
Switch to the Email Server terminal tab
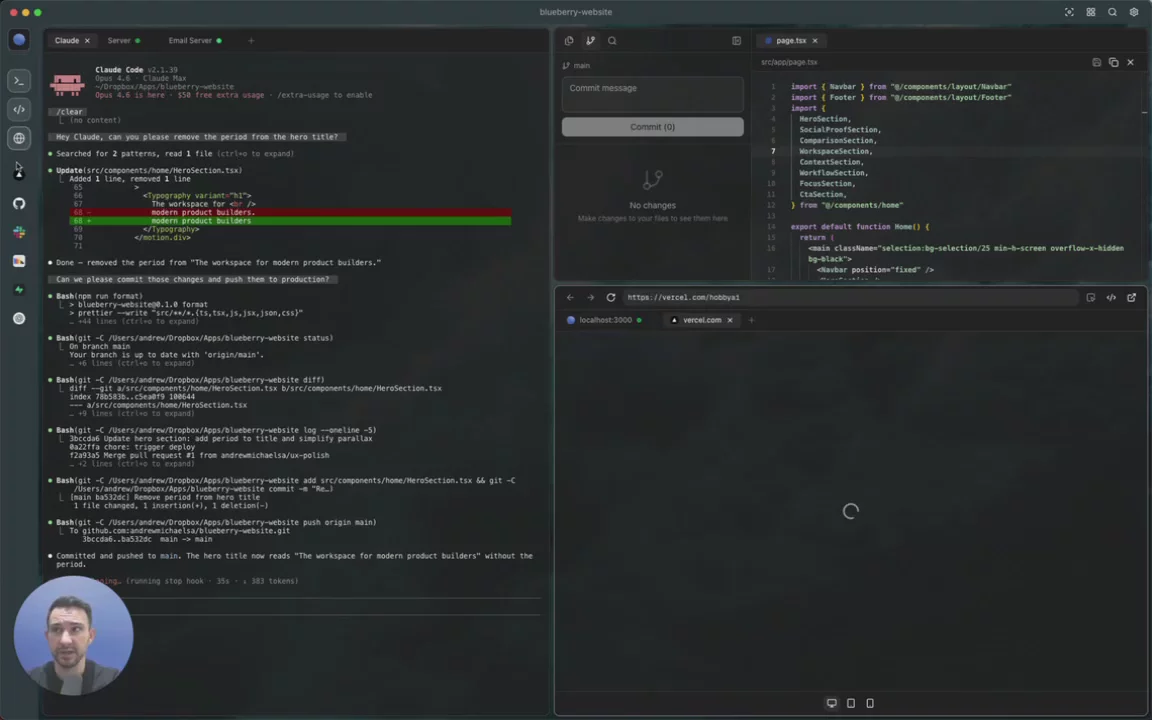190,41
